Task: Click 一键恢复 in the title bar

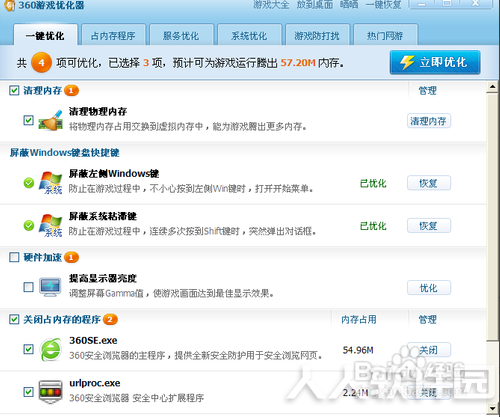Action: pos(383,5)
